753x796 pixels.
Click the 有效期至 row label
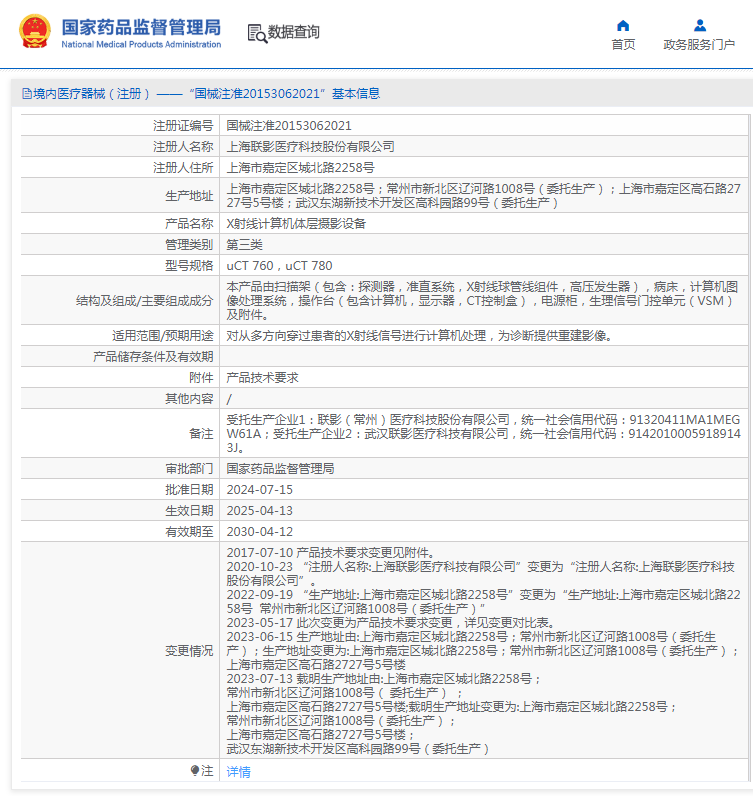[x=189, y=532]
